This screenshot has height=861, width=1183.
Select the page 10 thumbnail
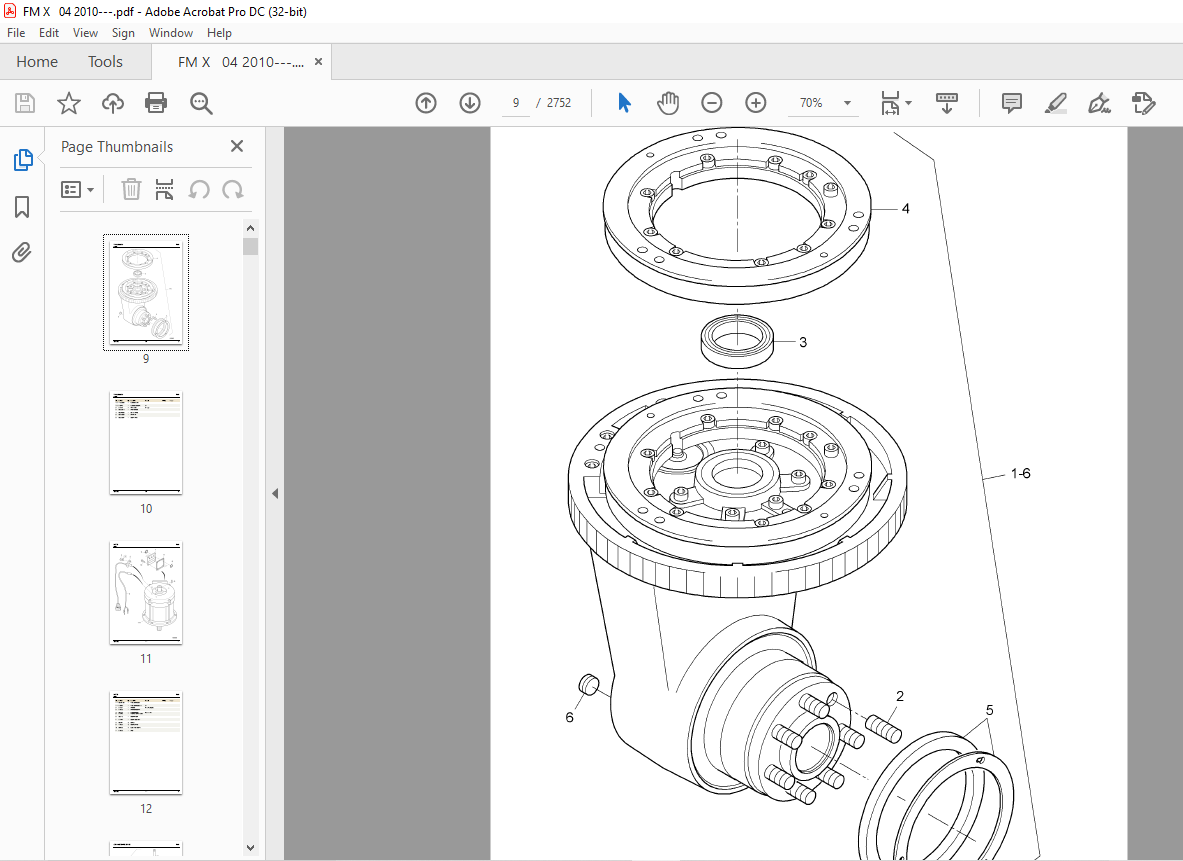pos(146,443)
